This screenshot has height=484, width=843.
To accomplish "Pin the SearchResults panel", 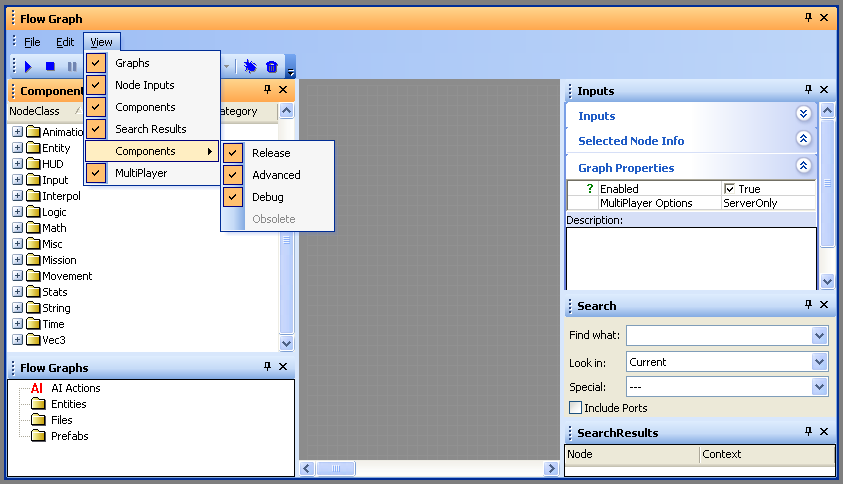I will [808, 431].
